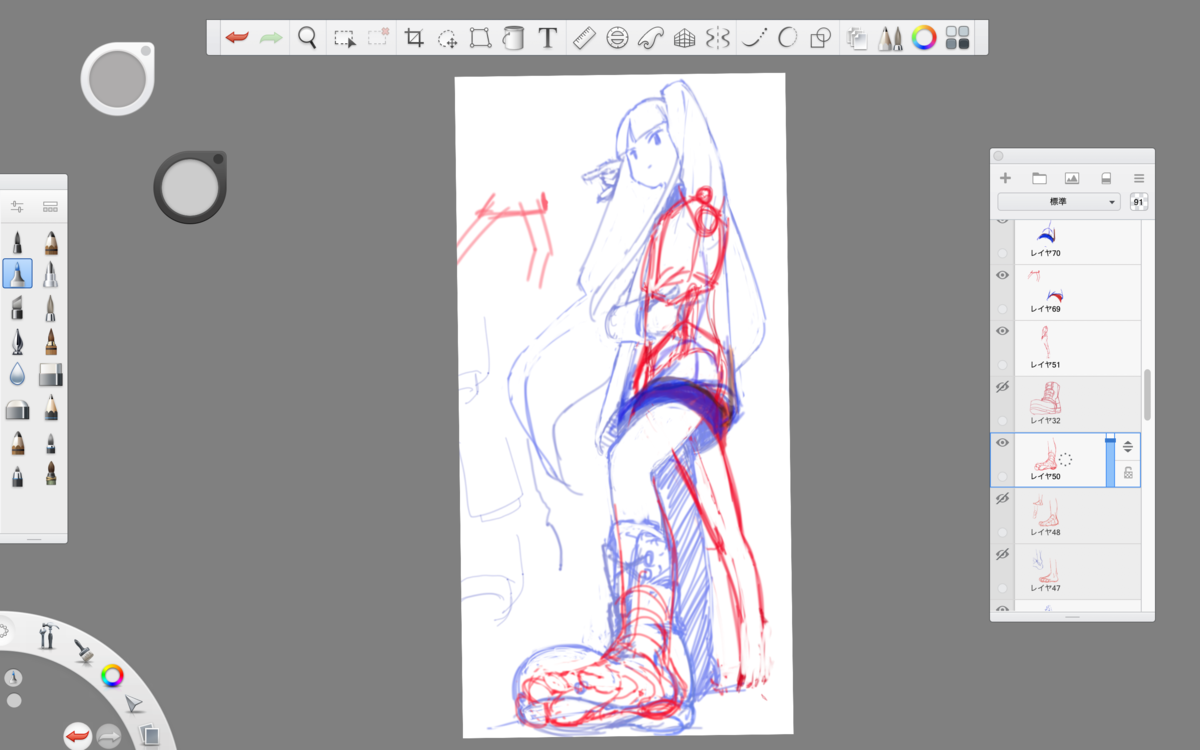The image size is (1200, 750).
Task: Select the blue highlighted marker brush
Action: (x=17, y=273)
